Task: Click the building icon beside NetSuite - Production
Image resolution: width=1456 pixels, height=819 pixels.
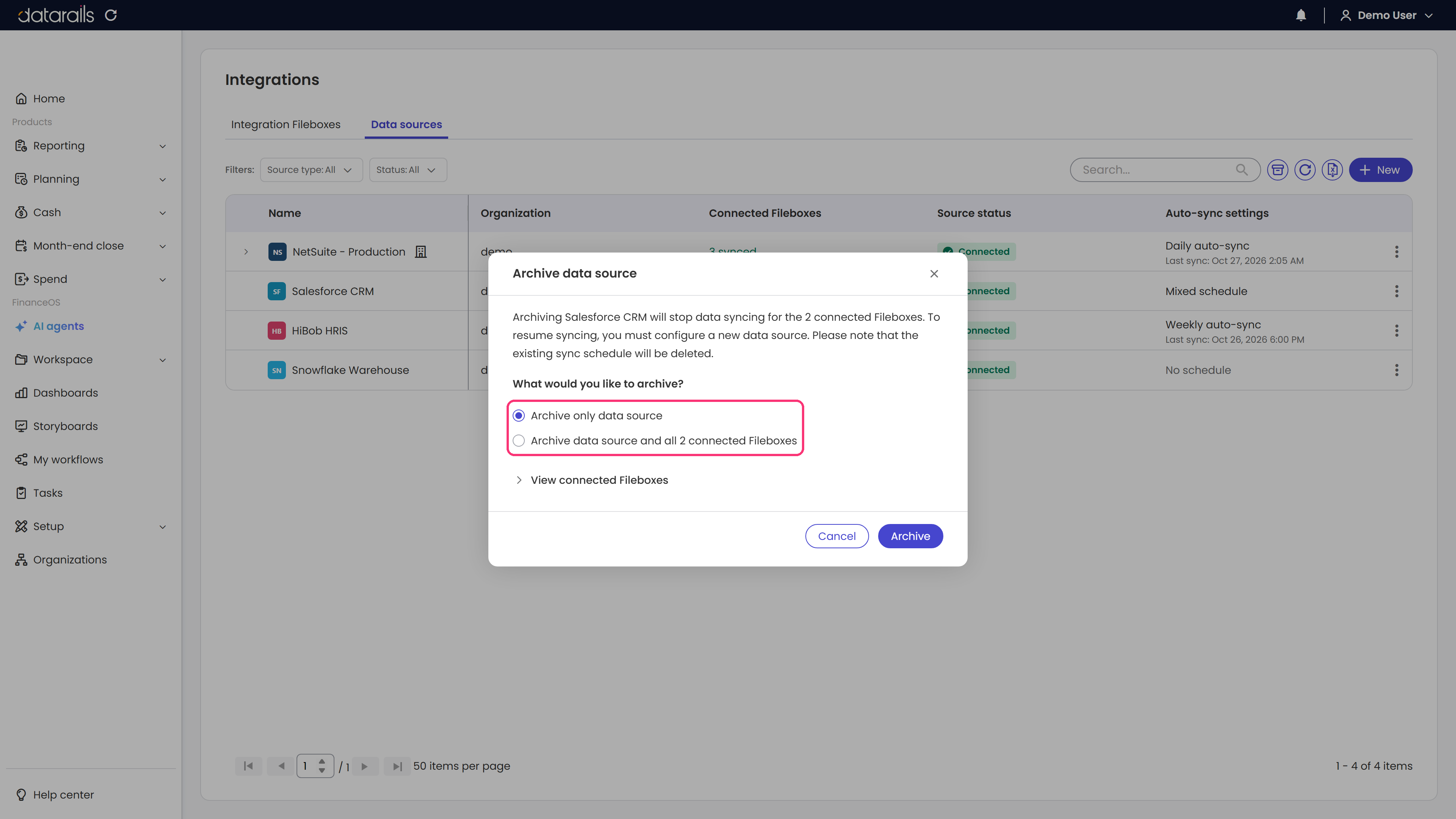Action: [x=420, y=251]
